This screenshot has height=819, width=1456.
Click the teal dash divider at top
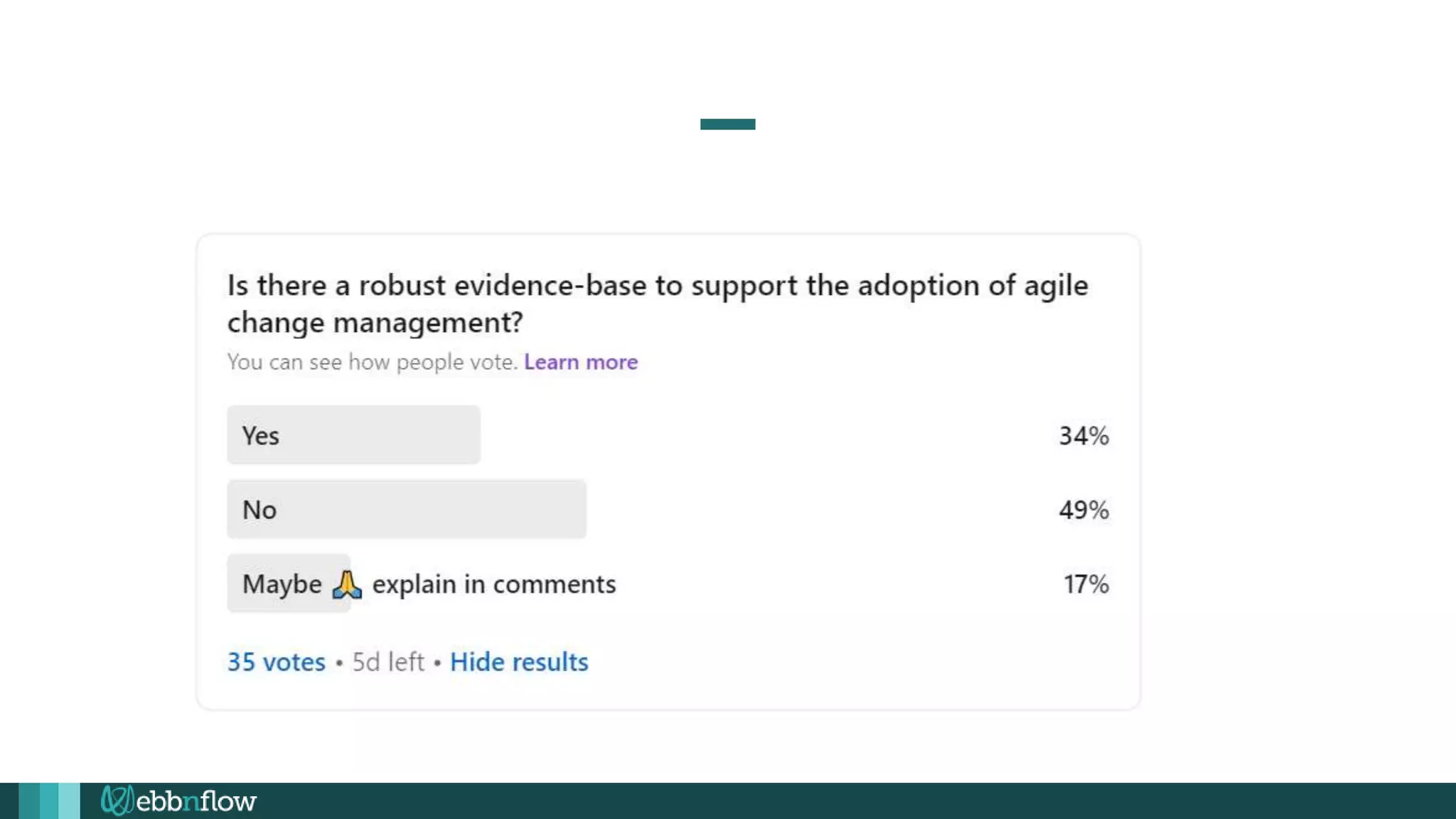click(727, 124)
